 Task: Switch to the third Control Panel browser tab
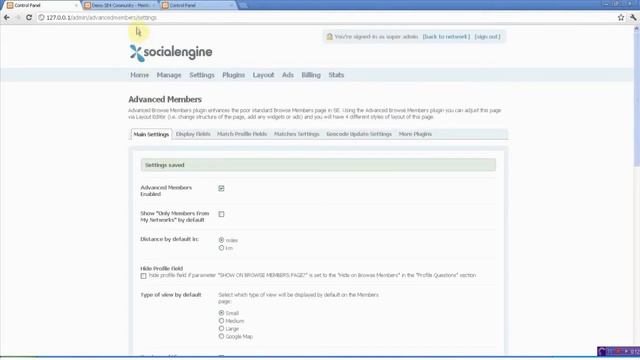click(198, 5)
